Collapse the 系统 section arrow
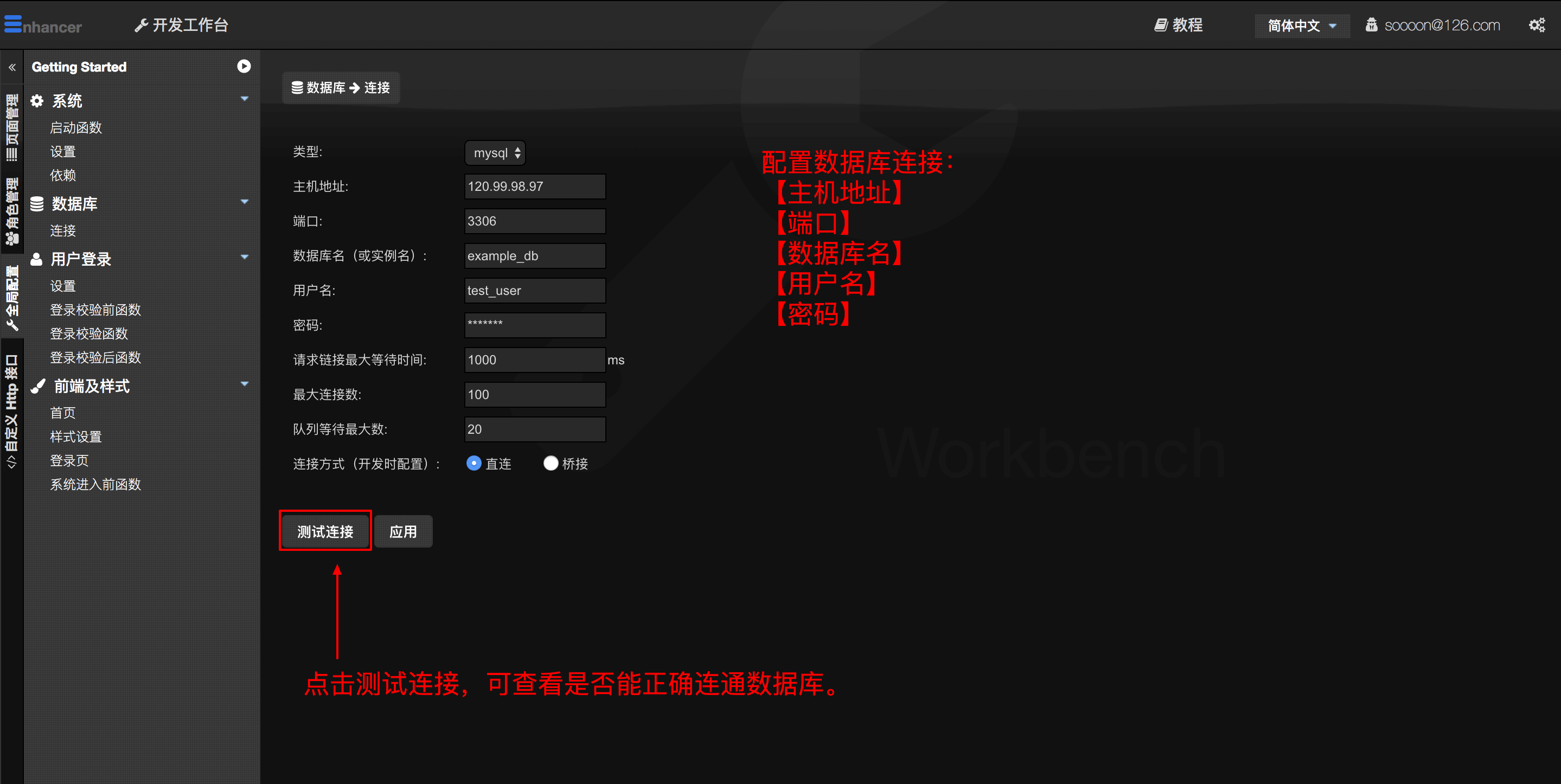Image resolution: width=1561 pixels, height=784 pixels. [x=245, y=99]
